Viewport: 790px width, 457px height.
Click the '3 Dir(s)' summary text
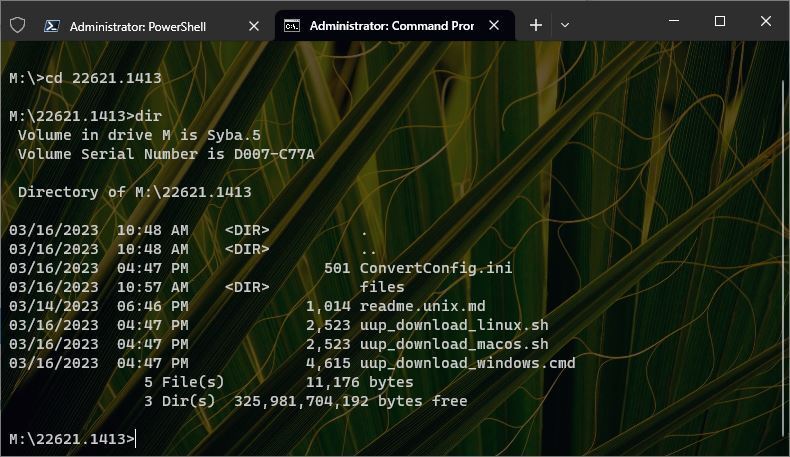(179, 401)
